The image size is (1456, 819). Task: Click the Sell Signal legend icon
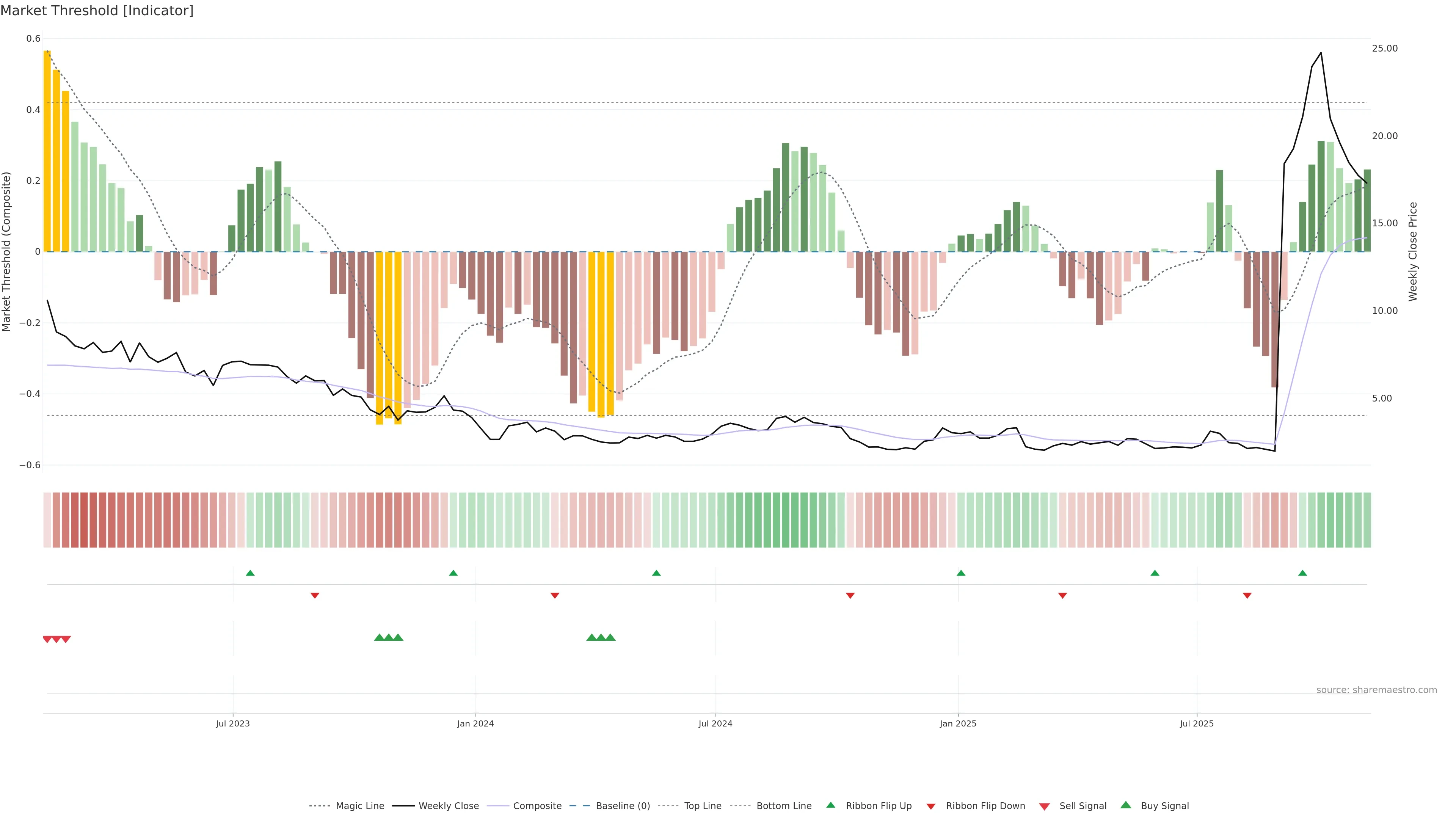click(1045, 806)
